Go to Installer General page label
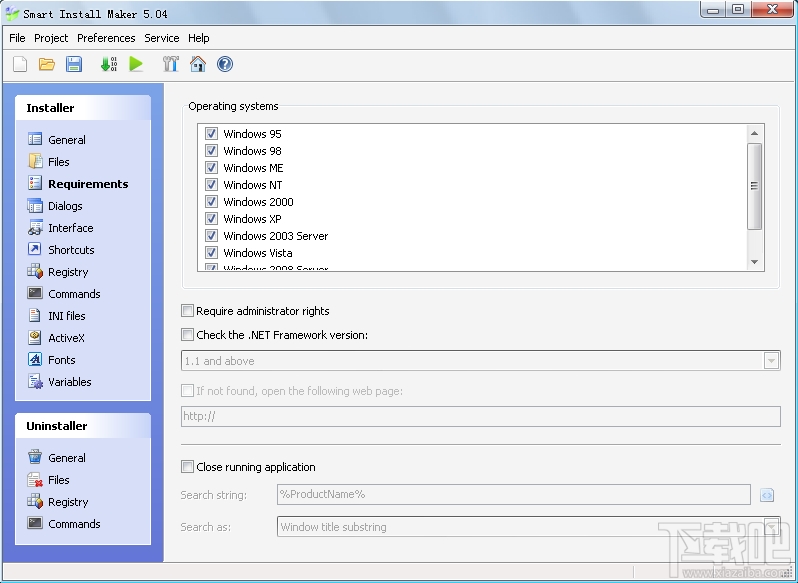The image size is (798, 583). point(67,139)
